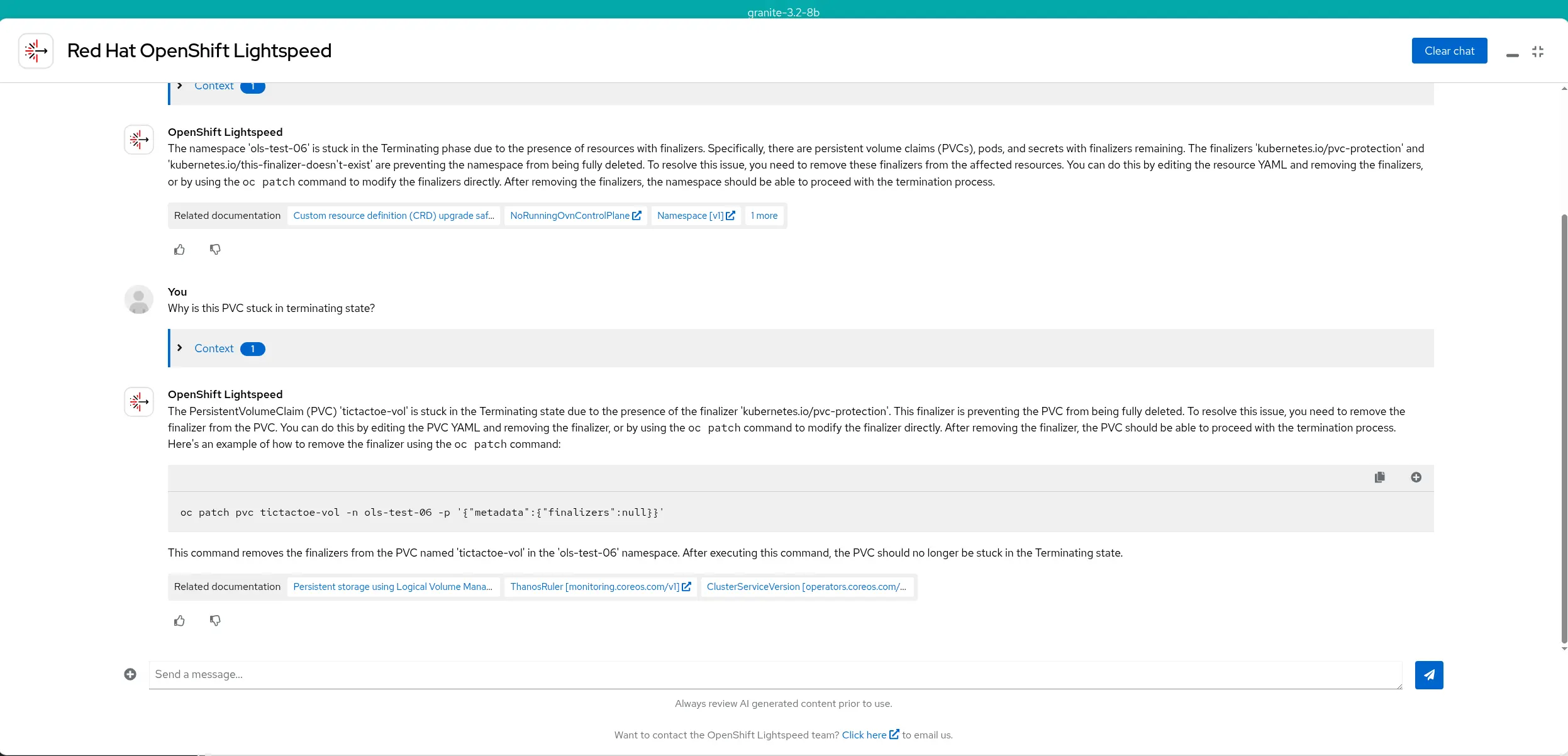The height and width of the screenshot is (756, 1568).
Task: Click the scrollbar up arrow
Action: 1564,89
